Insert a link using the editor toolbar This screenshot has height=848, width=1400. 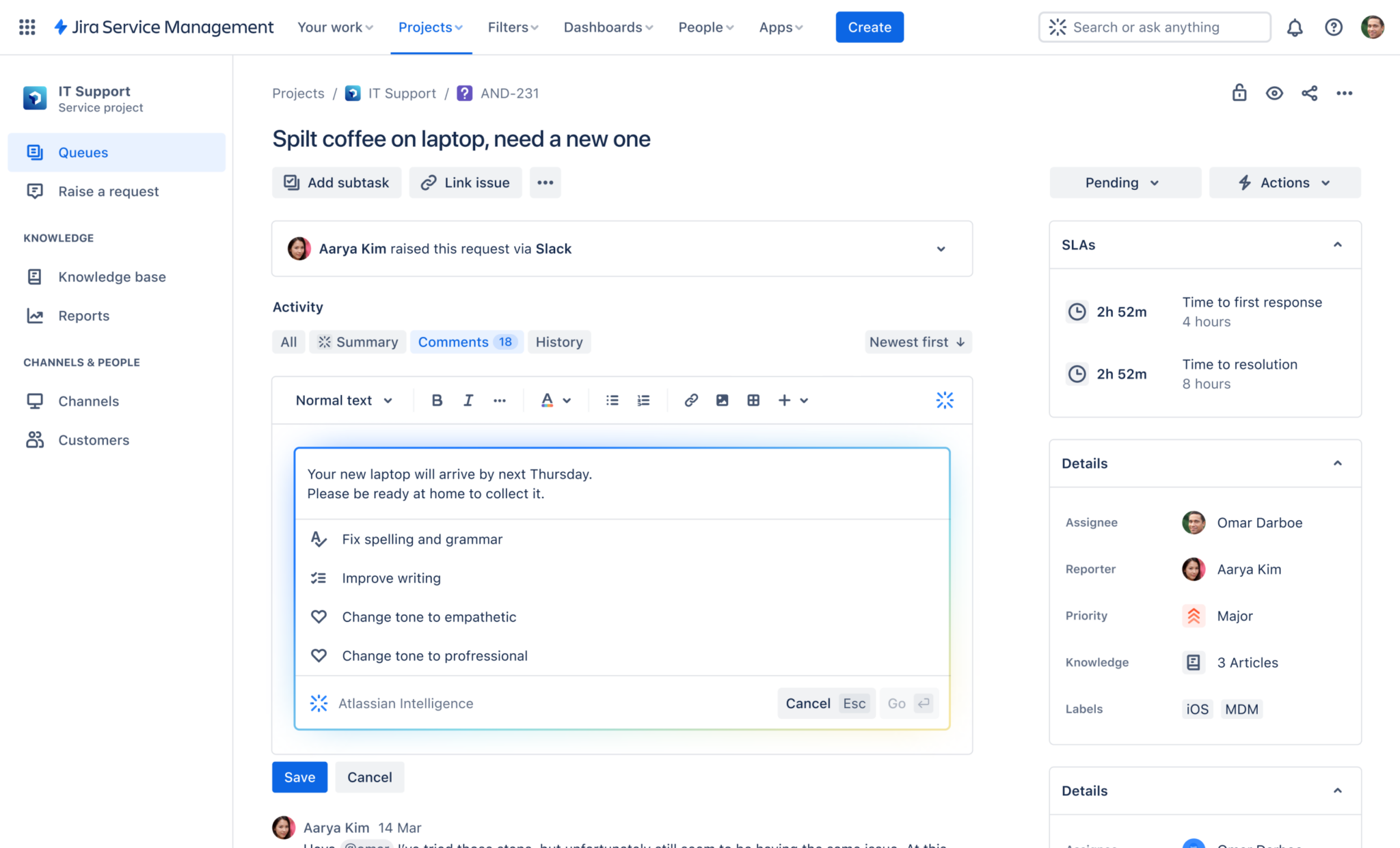coord(691,400)
